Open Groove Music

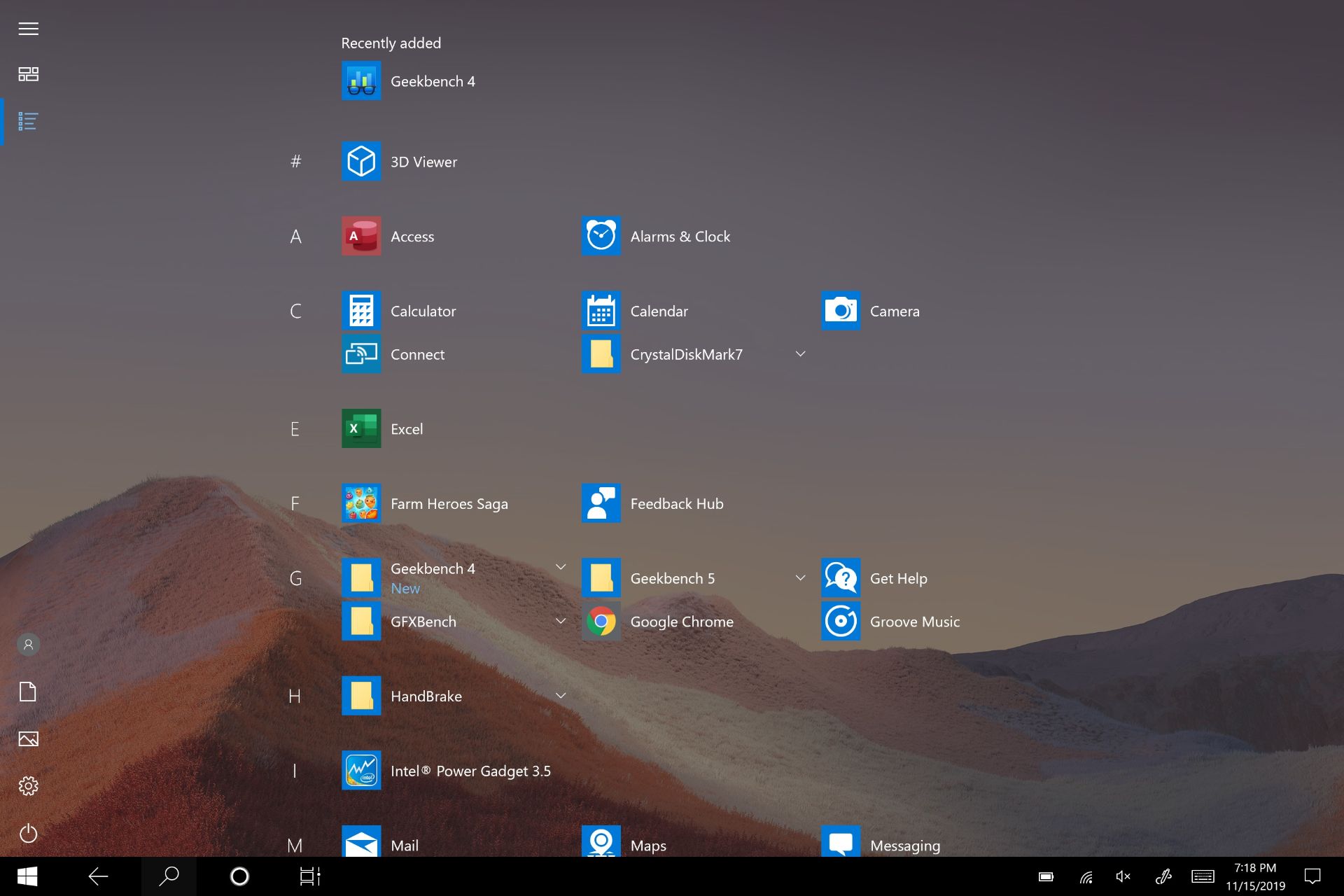point(891,622)
